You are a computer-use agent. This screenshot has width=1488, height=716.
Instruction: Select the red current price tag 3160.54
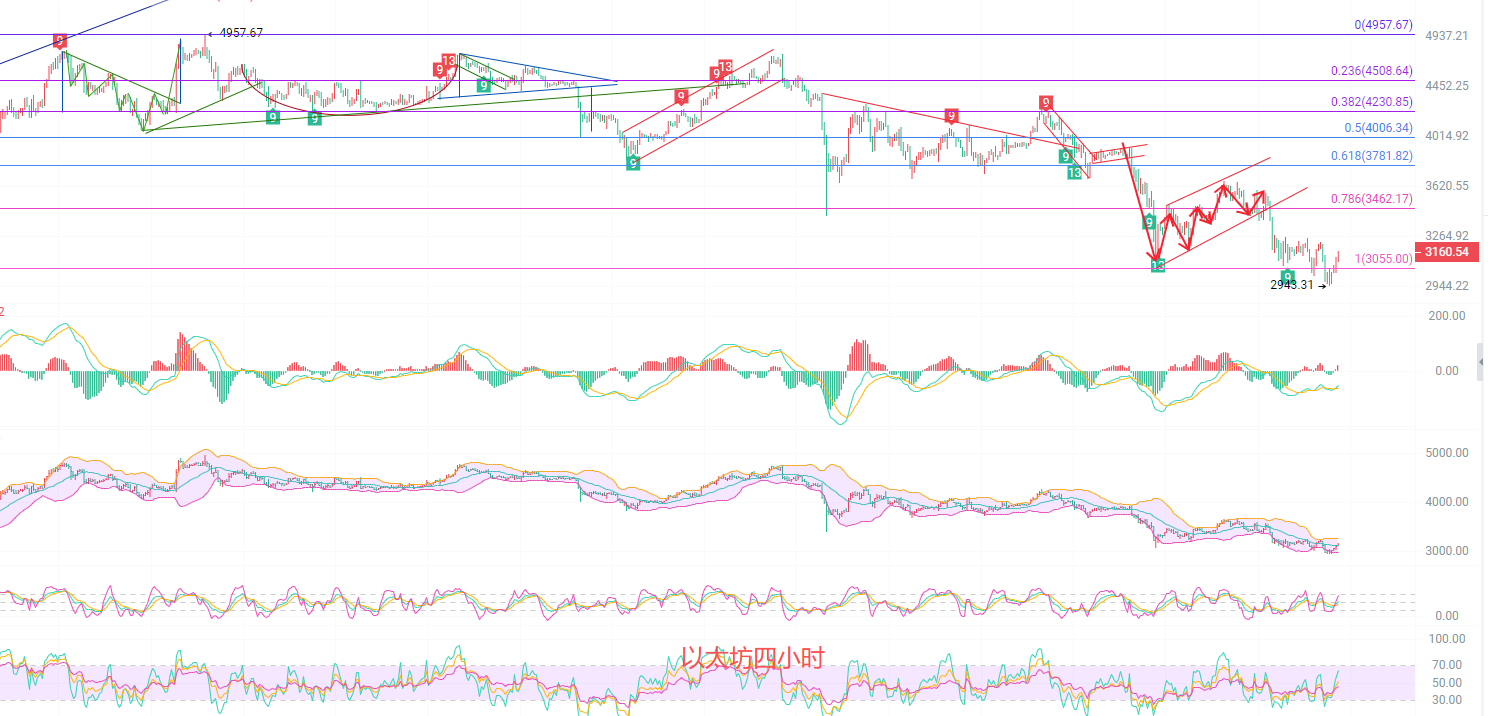pos(1445,252)
